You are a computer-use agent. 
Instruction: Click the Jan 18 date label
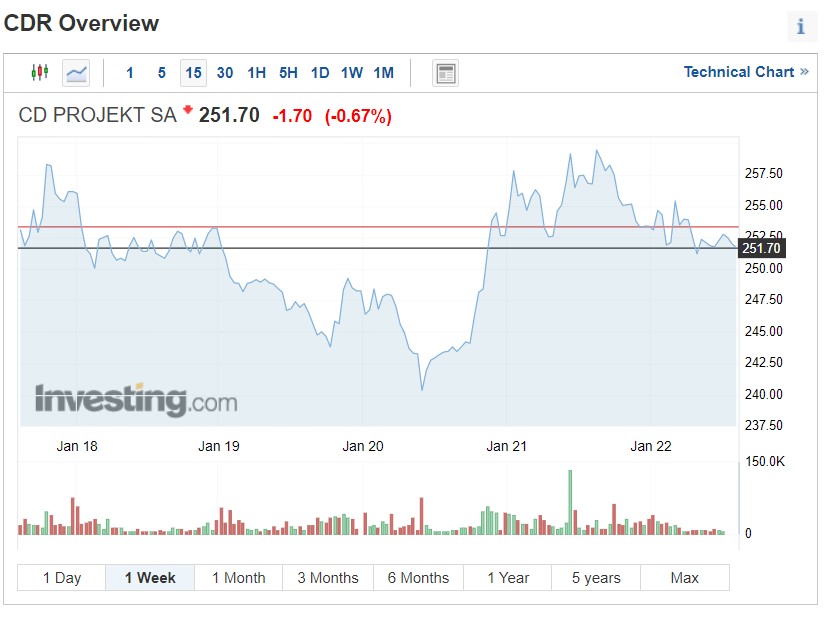pos(77,446)
